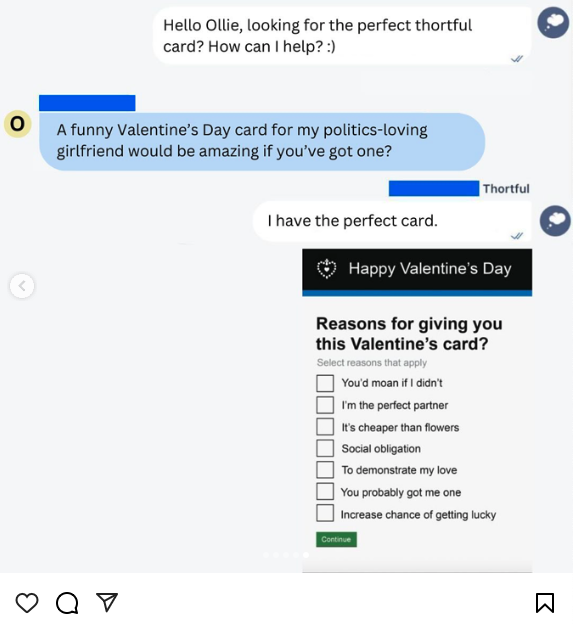Click the Thortful sender name label
This screenshot has height=624, width=573.
point(506,189)
